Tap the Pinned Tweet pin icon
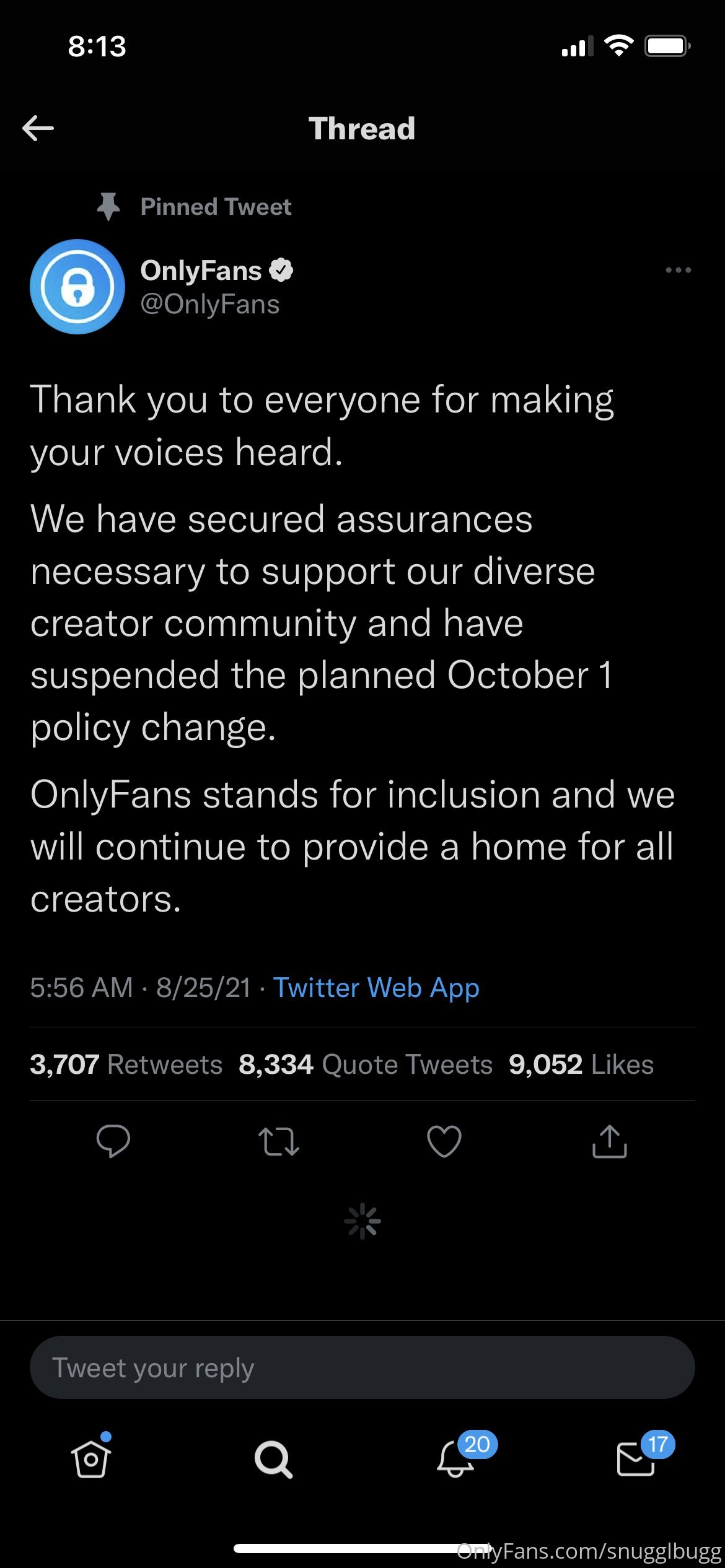 pos(108,206)
